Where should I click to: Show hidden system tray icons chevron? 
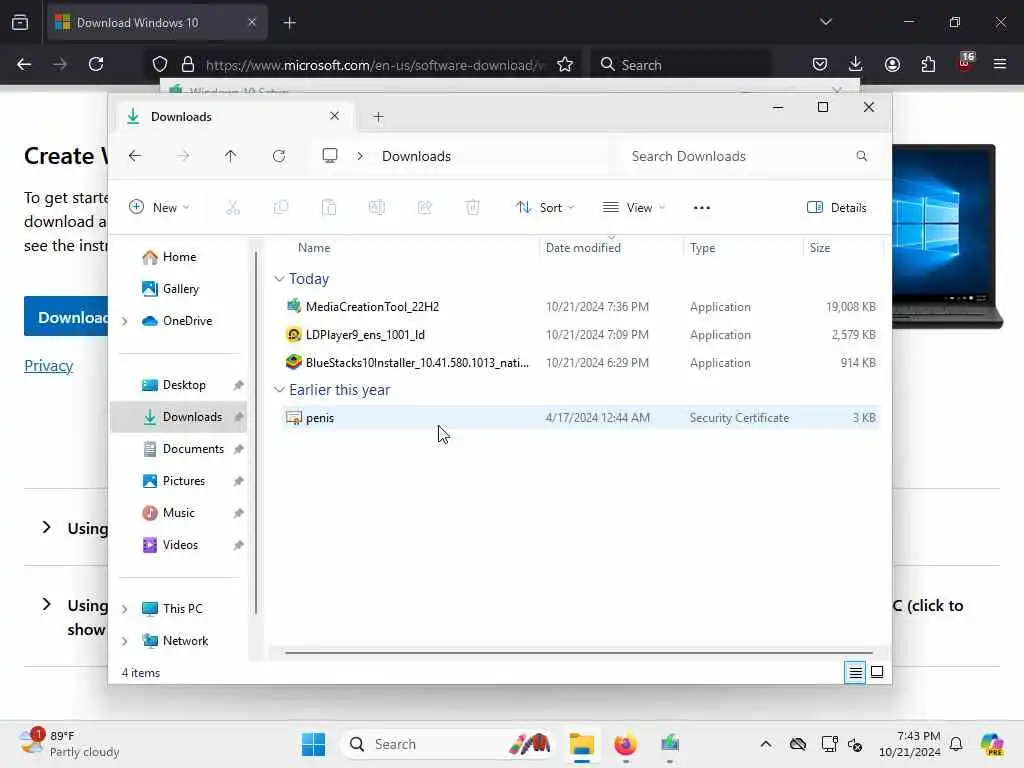pos(766,744)
